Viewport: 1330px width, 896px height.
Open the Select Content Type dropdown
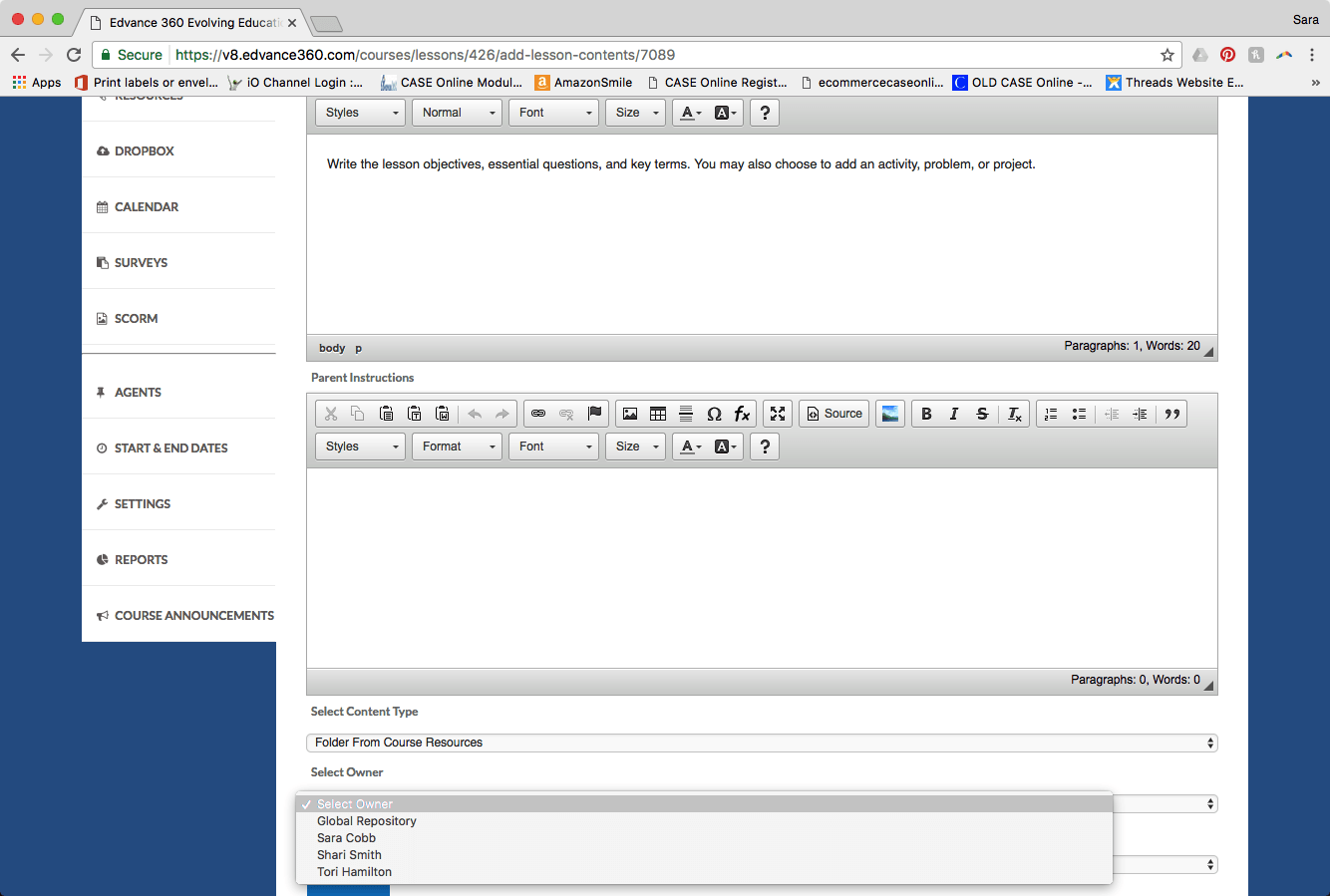pos(761,743)
